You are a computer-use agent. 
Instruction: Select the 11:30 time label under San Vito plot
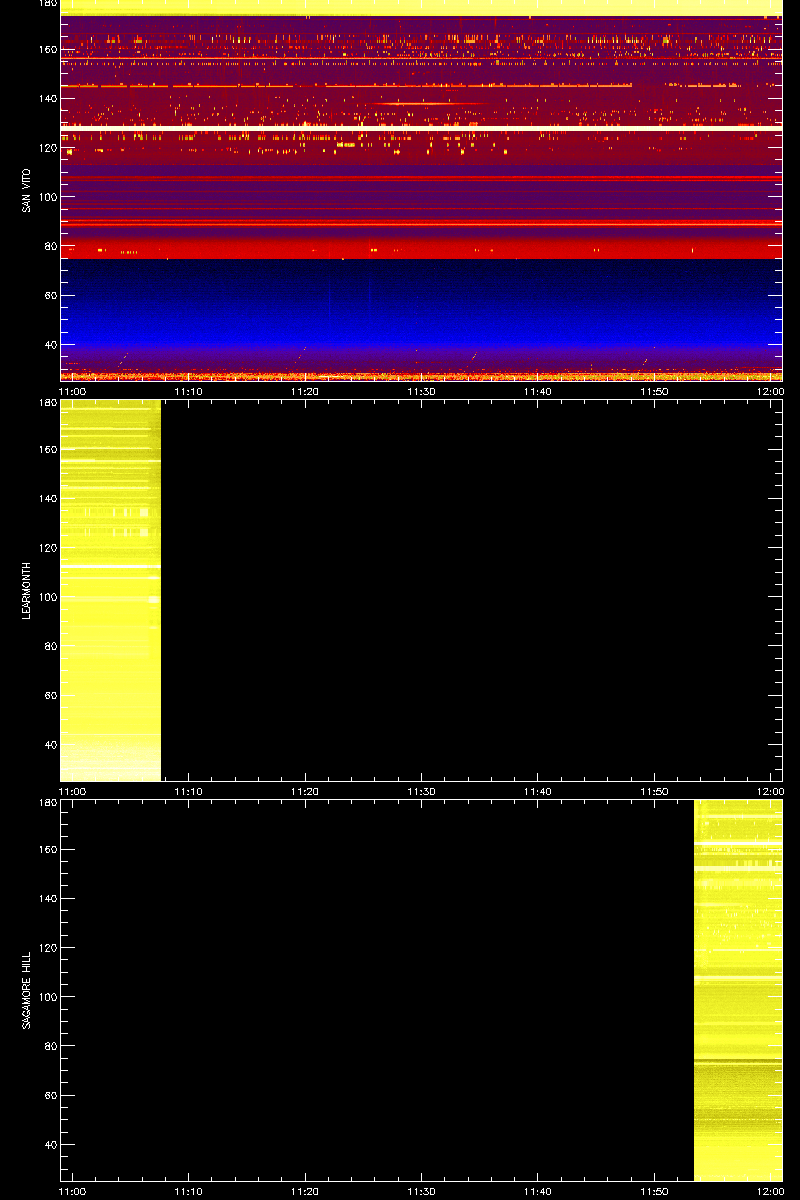point(421,391)
